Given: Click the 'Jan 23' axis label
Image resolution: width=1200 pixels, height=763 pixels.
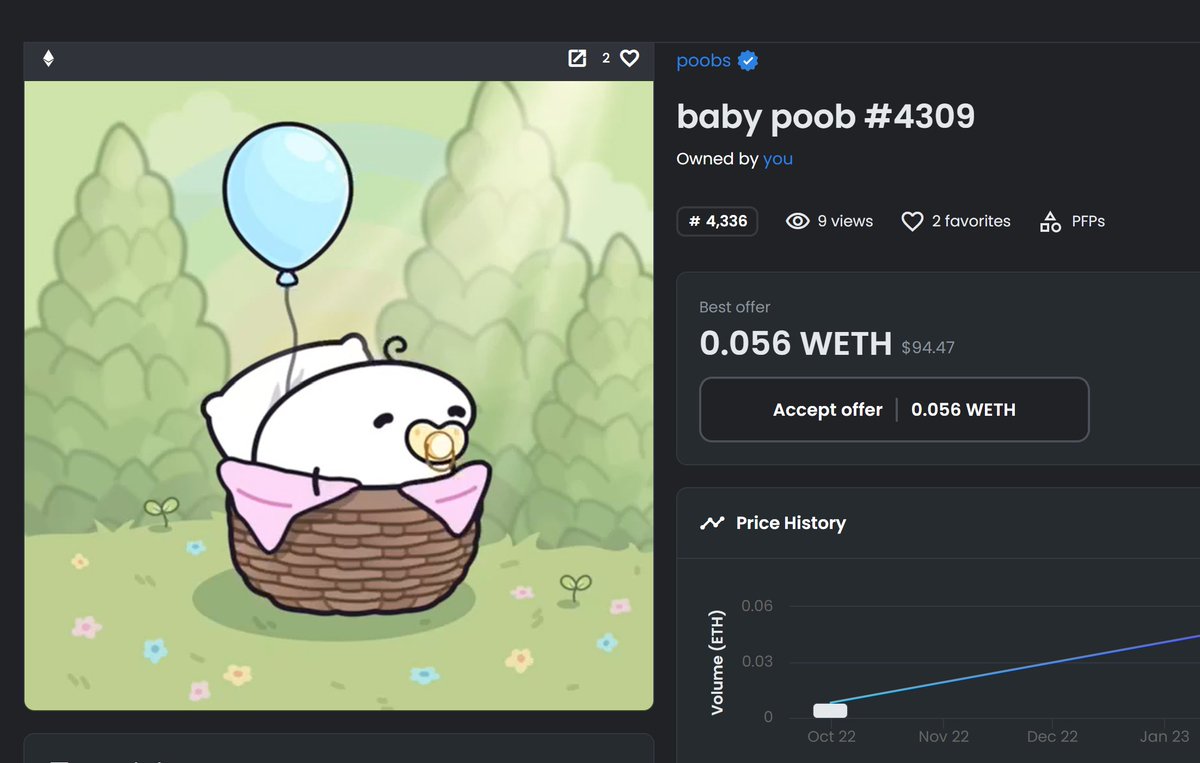Looking at the screenshot, I should pos(1166,736).
